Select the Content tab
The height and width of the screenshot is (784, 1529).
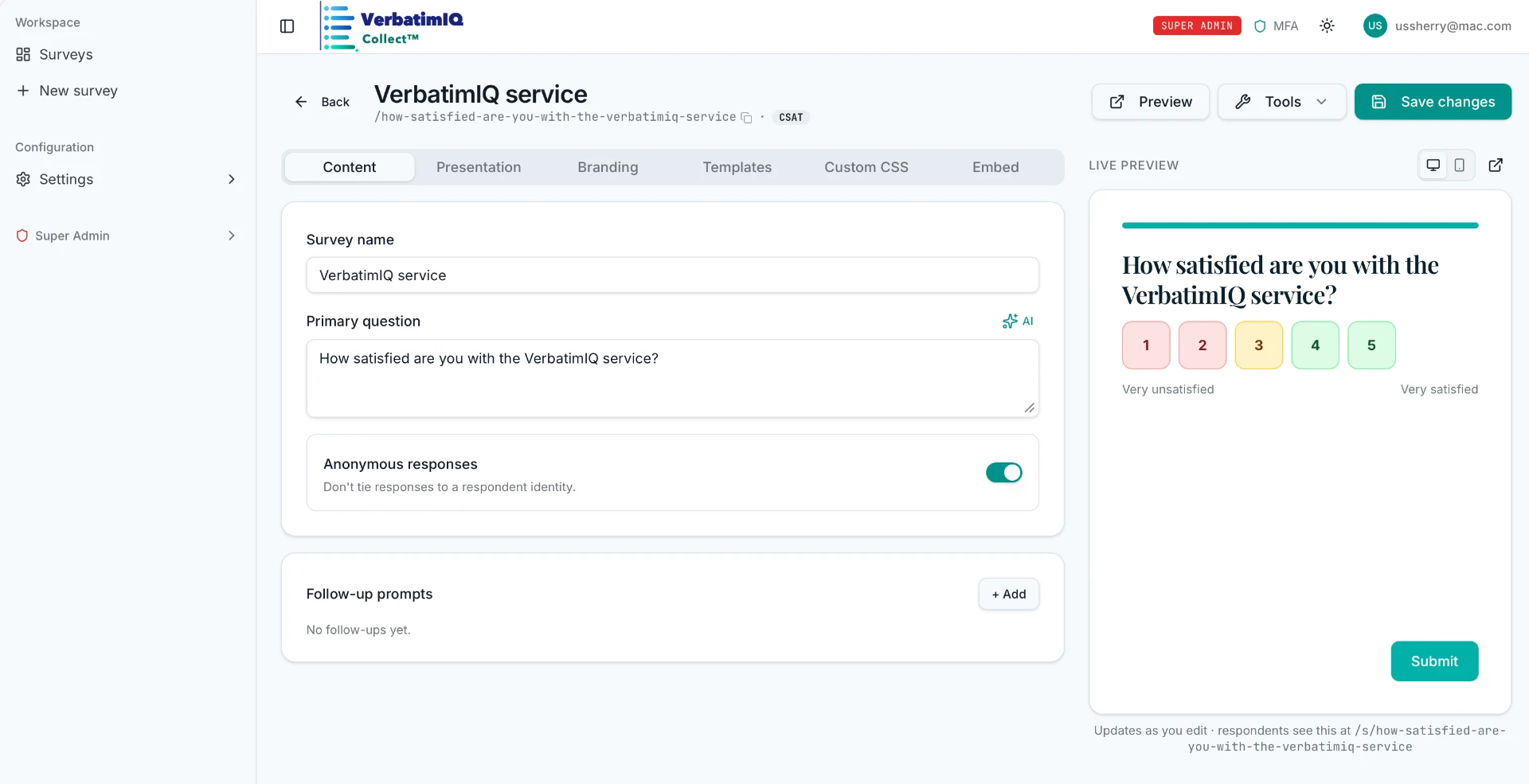point(350,167)
